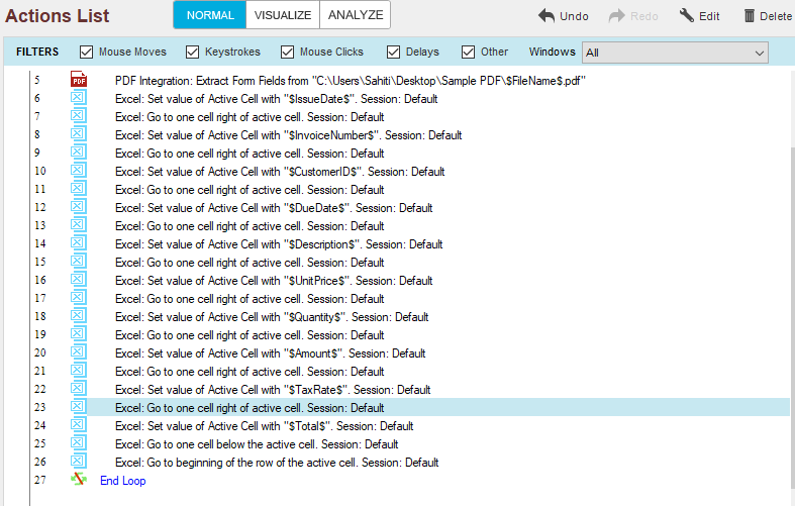Select the Set value "$CustomerID$" action
The image size is (795, 506).
280,172
